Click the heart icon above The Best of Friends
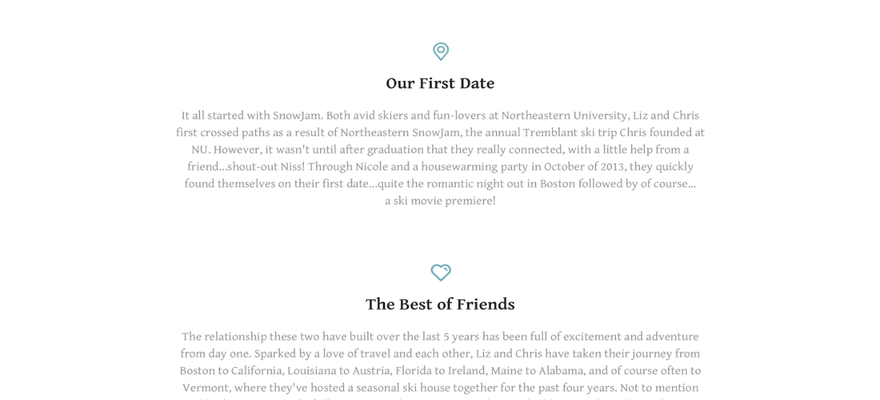Screen dimensions: 880x400 (441, 272)
